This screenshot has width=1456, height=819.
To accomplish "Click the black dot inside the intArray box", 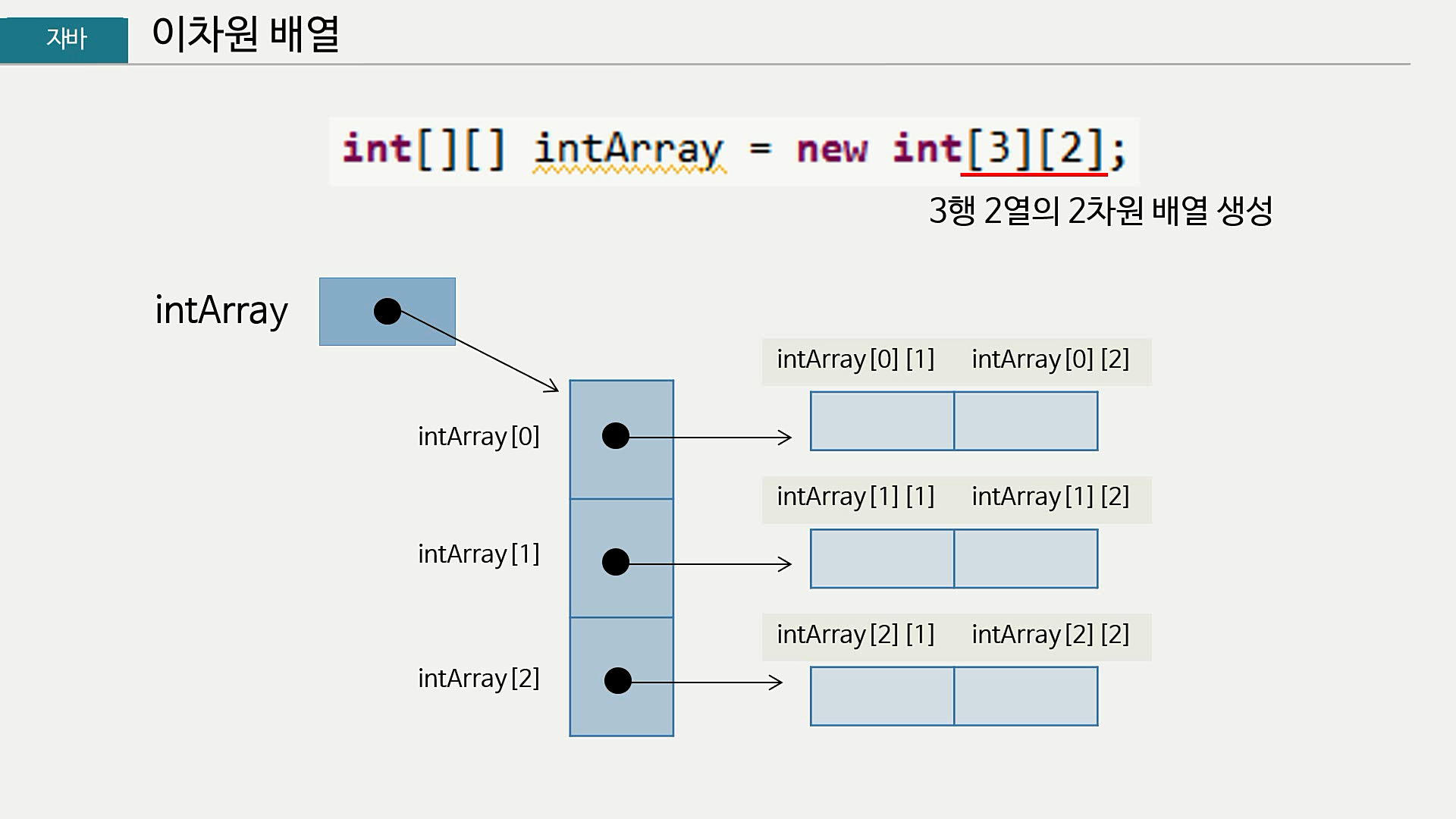I will coord(387,311).
